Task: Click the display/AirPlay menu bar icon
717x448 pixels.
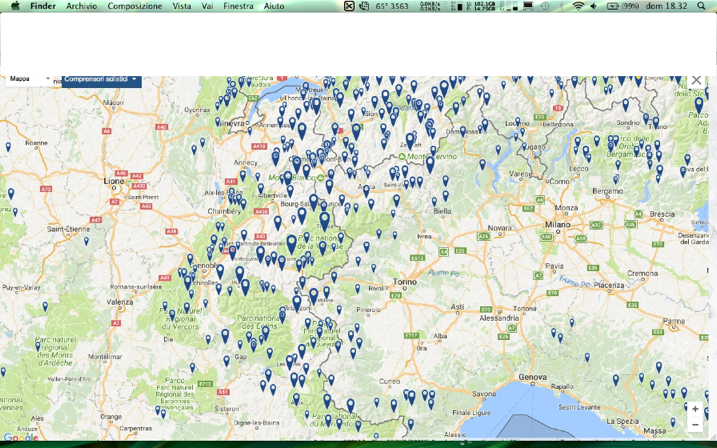Action: (528, 6)
